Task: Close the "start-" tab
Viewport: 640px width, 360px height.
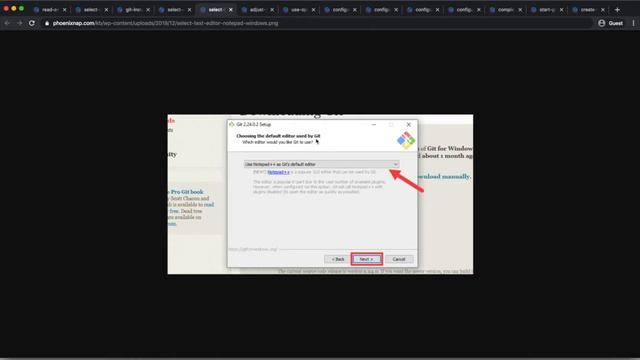Action: (x=562, y=10)
